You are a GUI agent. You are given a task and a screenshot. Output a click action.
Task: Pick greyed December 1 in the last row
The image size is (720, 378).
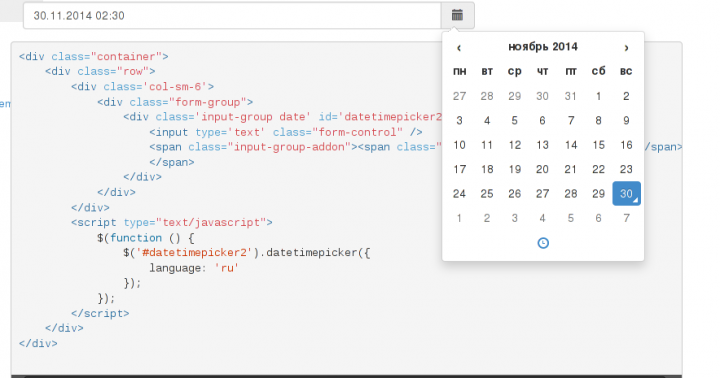tap(459, 218)
